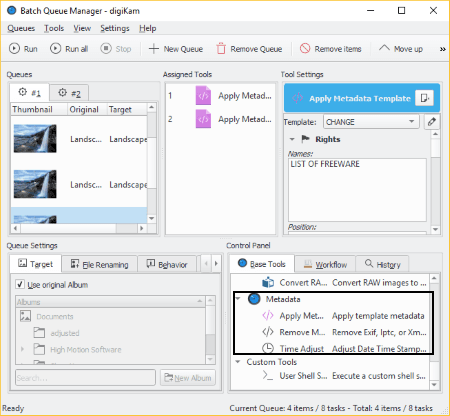Click Control Panel scroll up arrow
This screenshot has width=450, height=416.
click(x=434, y=278)
